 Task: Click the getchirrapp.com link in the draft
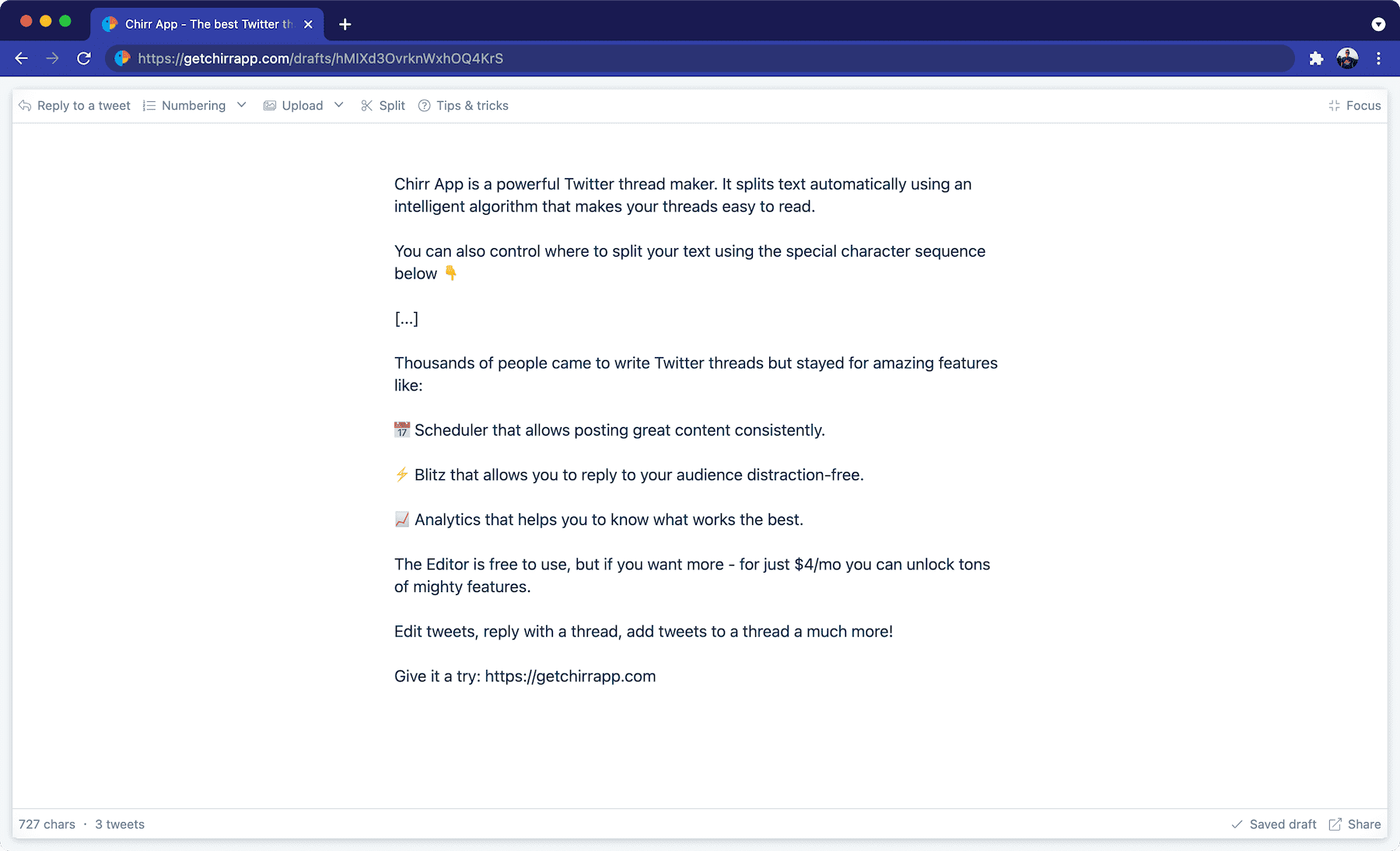point(570,676)
